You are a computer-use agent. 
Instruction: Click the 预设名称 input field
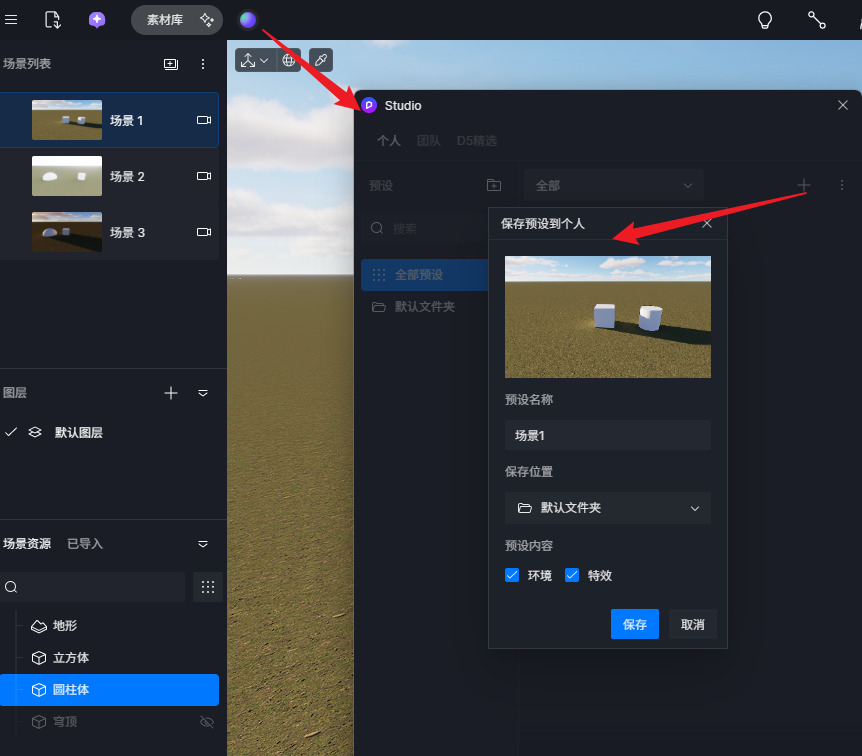607,435
